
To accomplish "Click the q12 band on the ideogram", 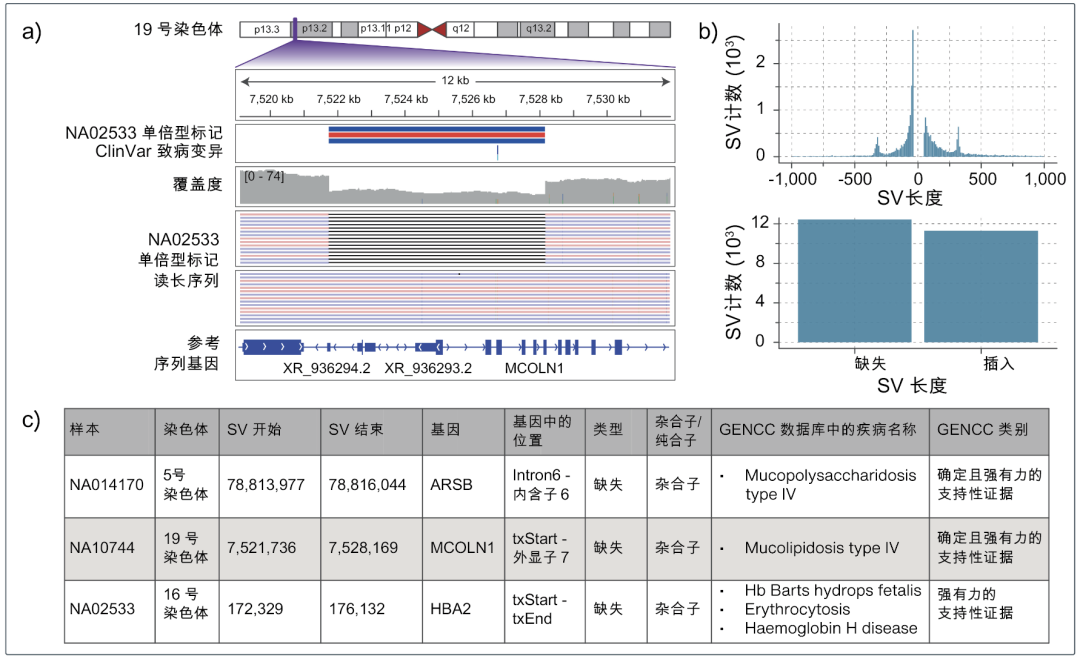I will 461,29.
